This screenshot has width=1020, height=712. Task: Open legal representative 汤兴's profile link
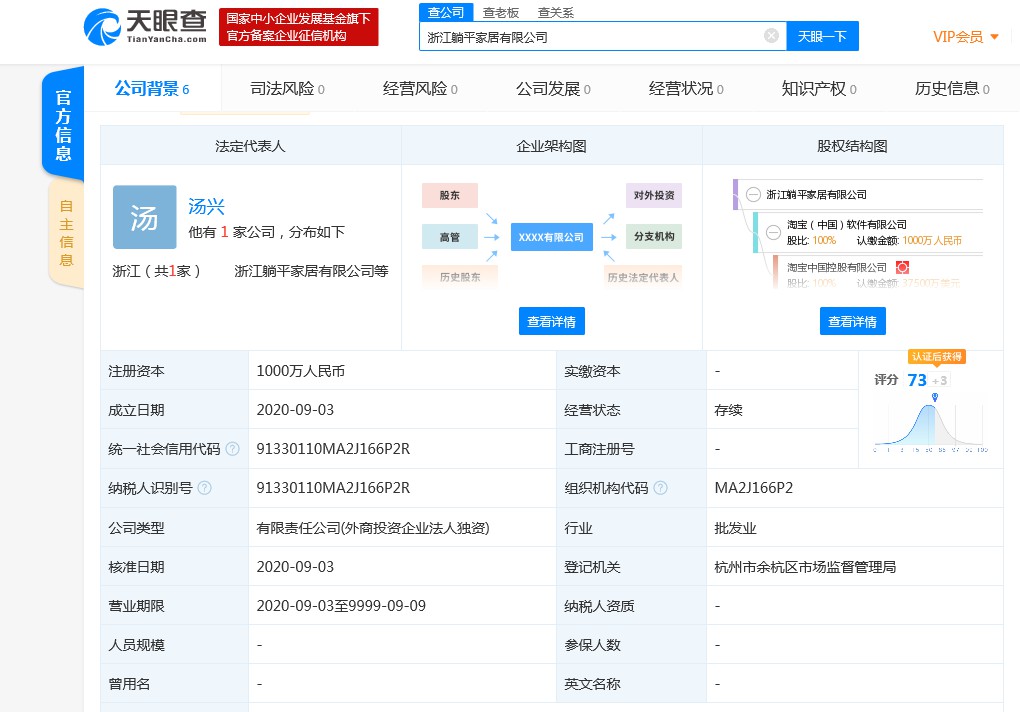click(206, 207)
